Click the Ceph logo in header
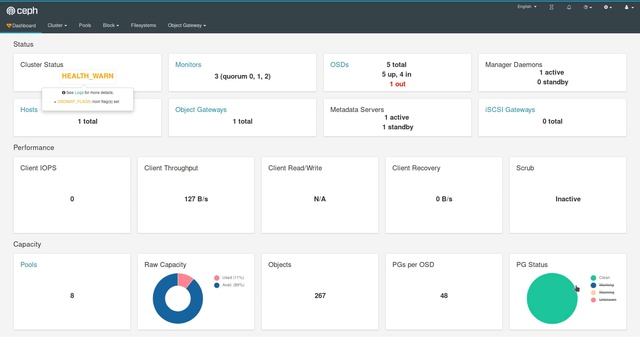 click(x=22, y=11)
